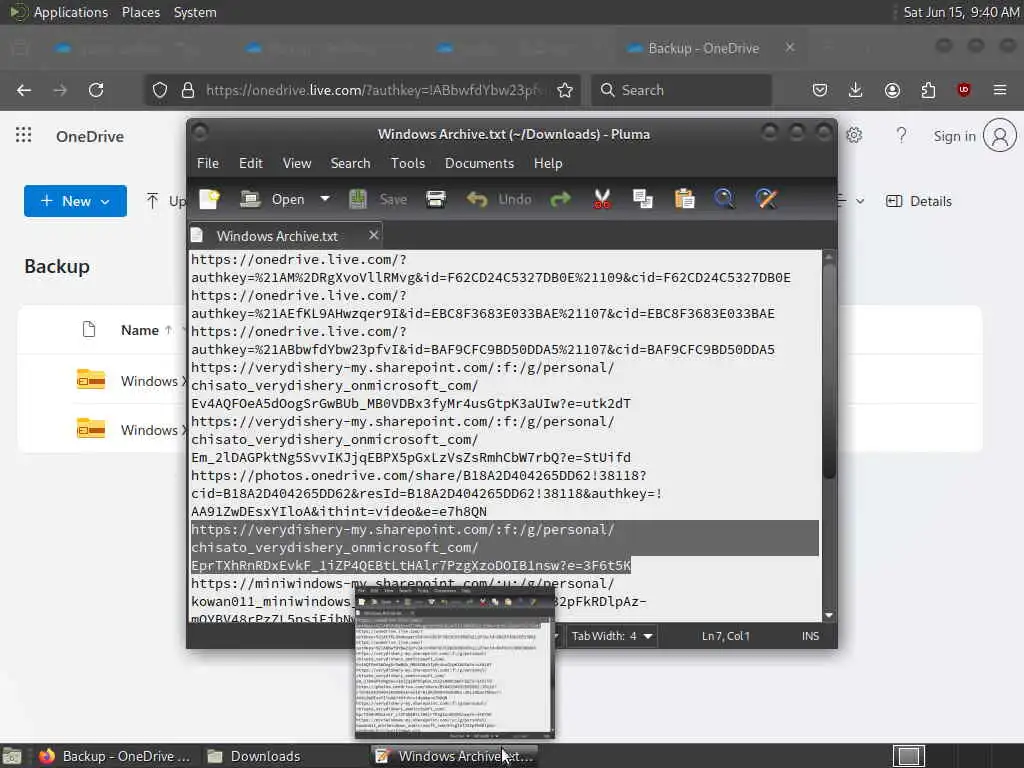1024x768 pixels.
Task: Click the OneDrive help question mark
Action: 901,135
